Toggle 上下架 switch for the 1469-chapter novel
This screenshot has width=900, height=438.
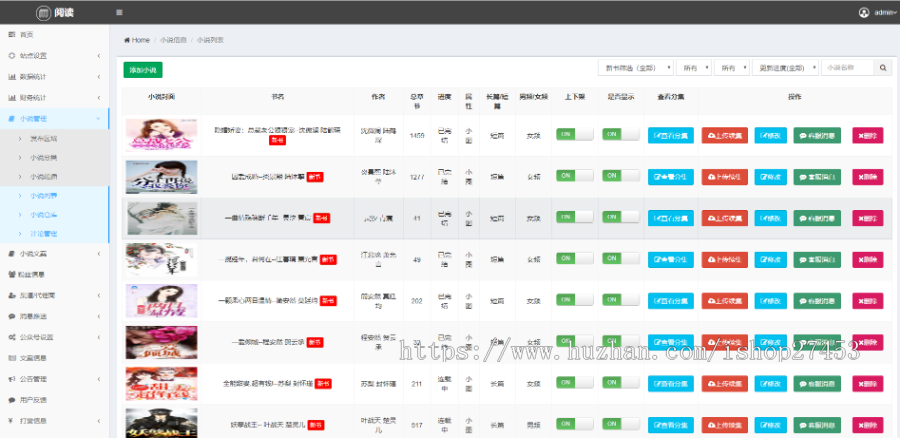coord(575,134)
